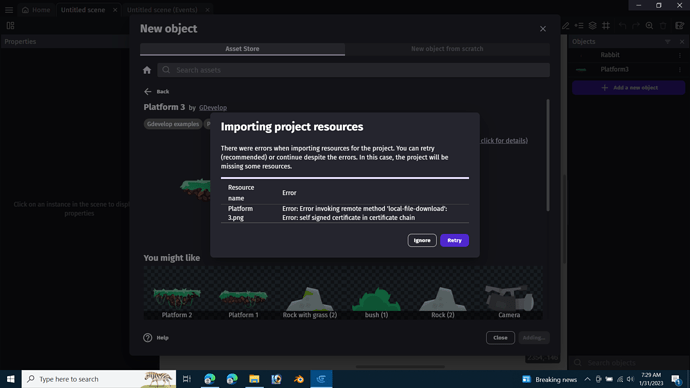Viewport: 690px width, 388px height.
Task: Click the volume icon in system tray
Action: (630, 379)
